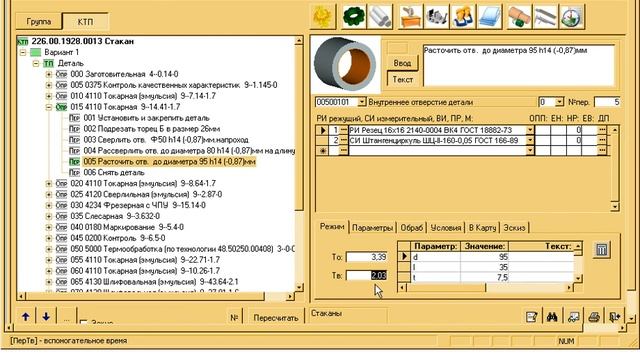Viewport: 640px width, 360px height.
Task: Click the printer icon in bottom toolbar
Action: 594,317
